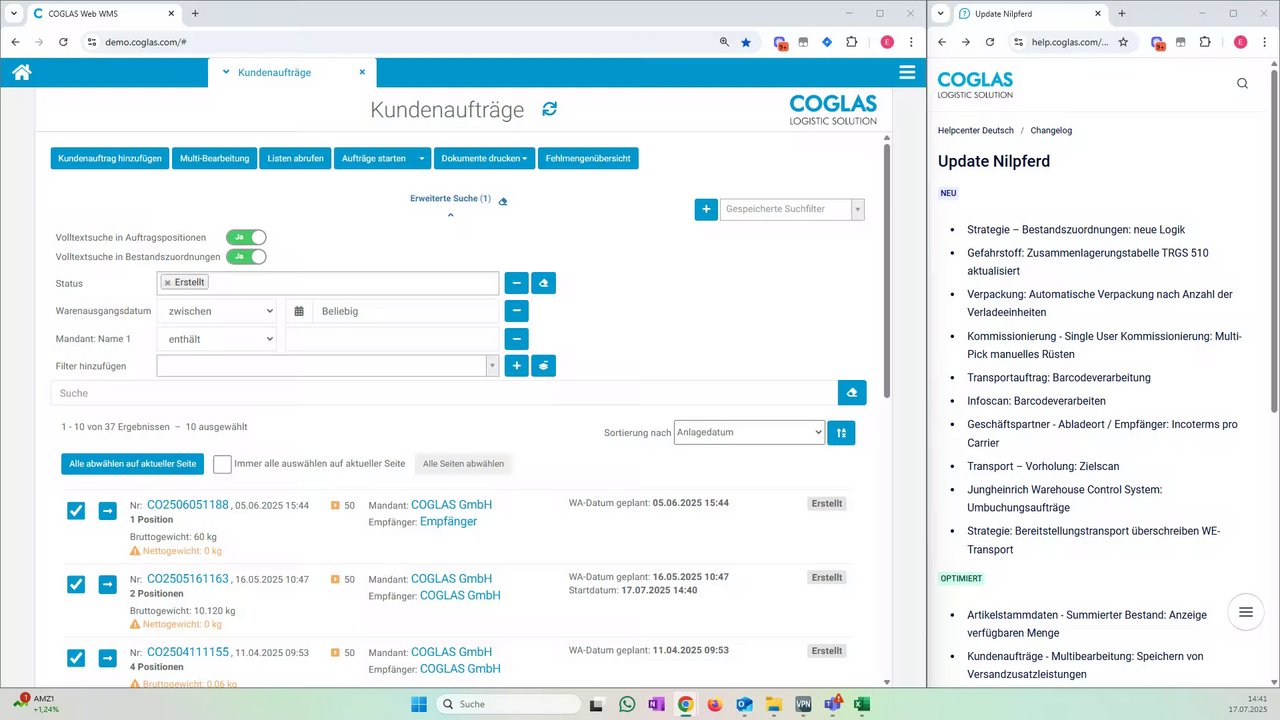This screenshot has width=1280, height=720.
Task: Click Listen abrufen button
Action: pyautogui.click(x=295, y=158)
